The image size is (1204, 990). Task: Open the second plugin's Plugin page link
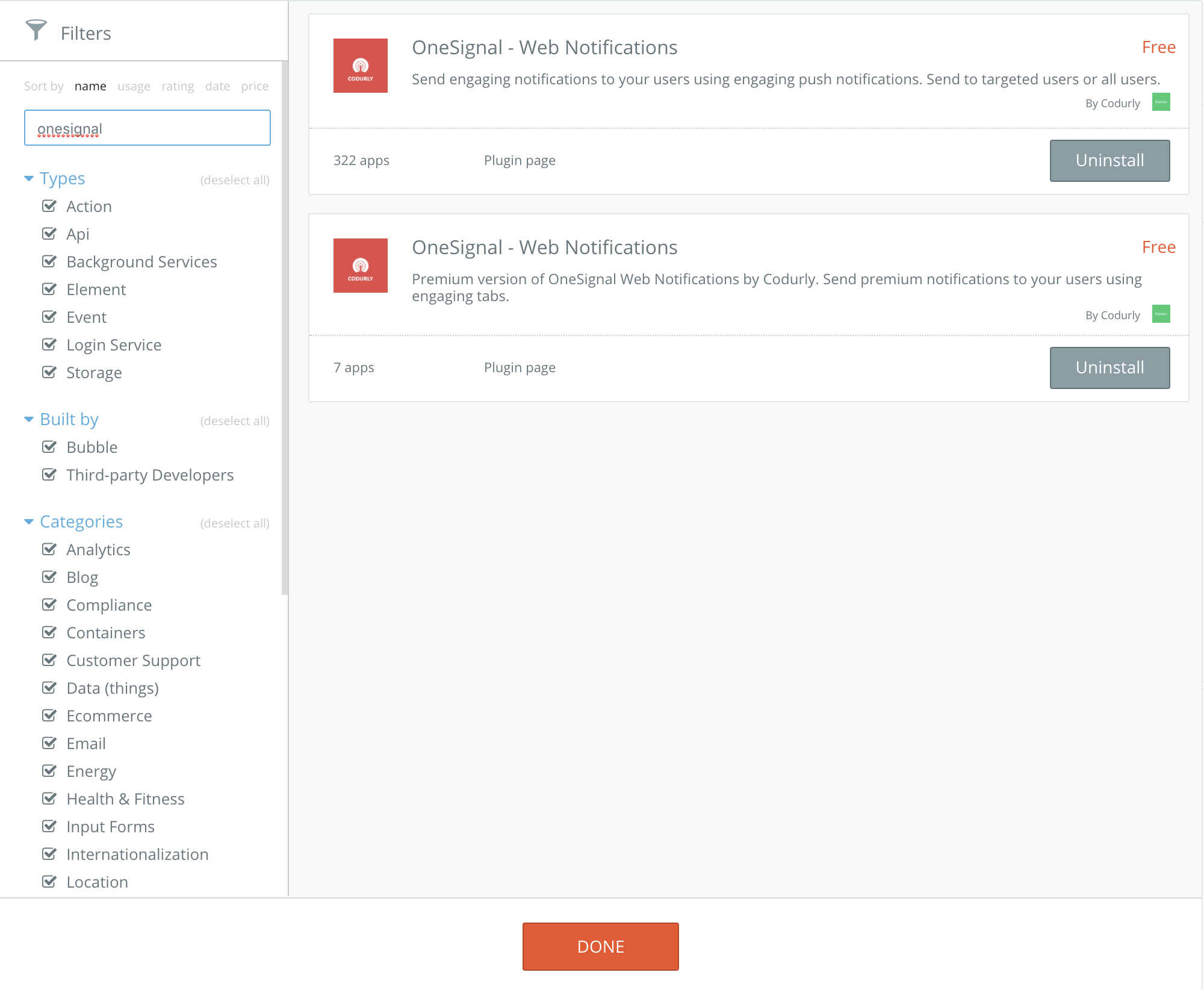click(x=520, y=368)
